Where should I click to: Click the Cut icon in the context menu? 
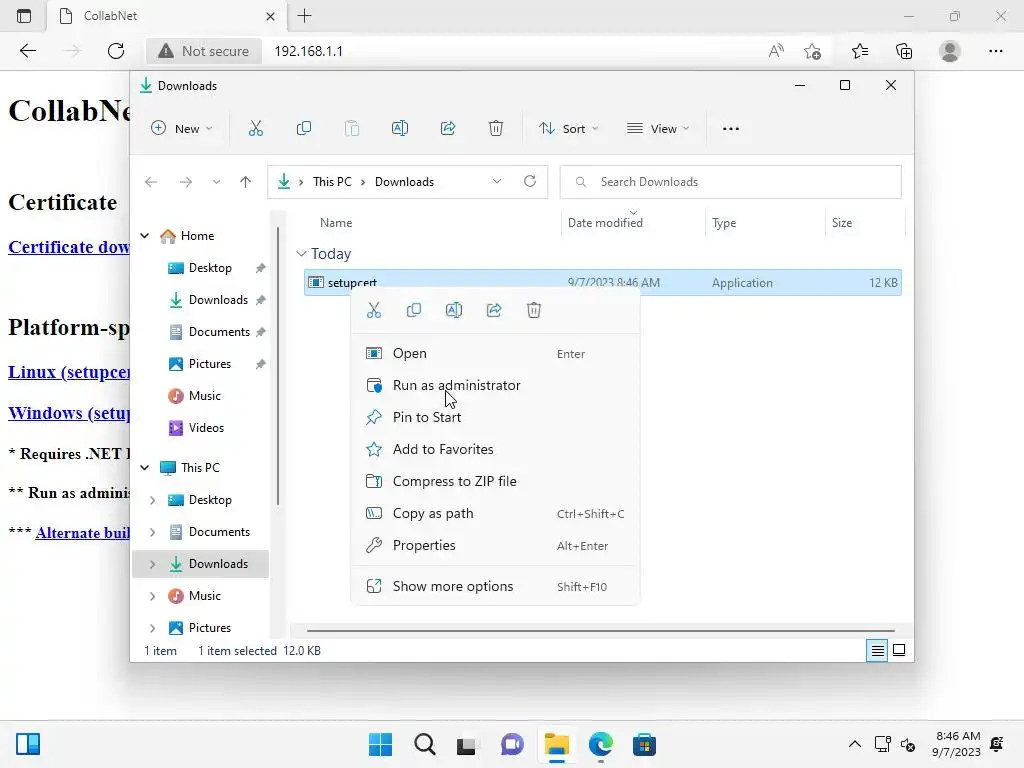[x=374, y=310]
